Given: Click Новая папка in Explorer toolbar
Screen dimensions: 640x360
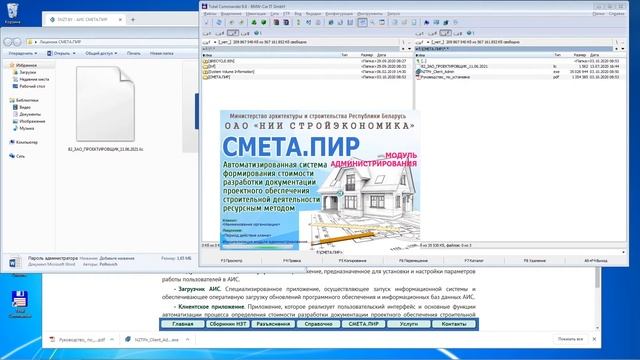Looking at the screenshot, I should [x=162, y=53].
